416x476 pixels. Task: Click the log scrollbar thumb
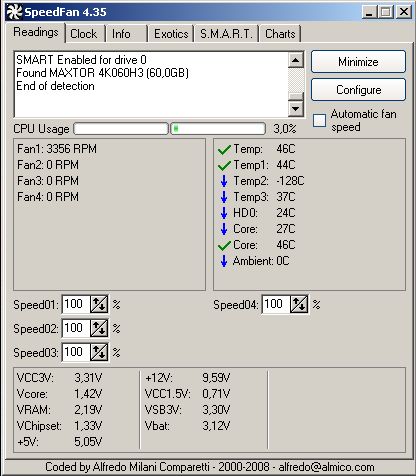[296, 96]
